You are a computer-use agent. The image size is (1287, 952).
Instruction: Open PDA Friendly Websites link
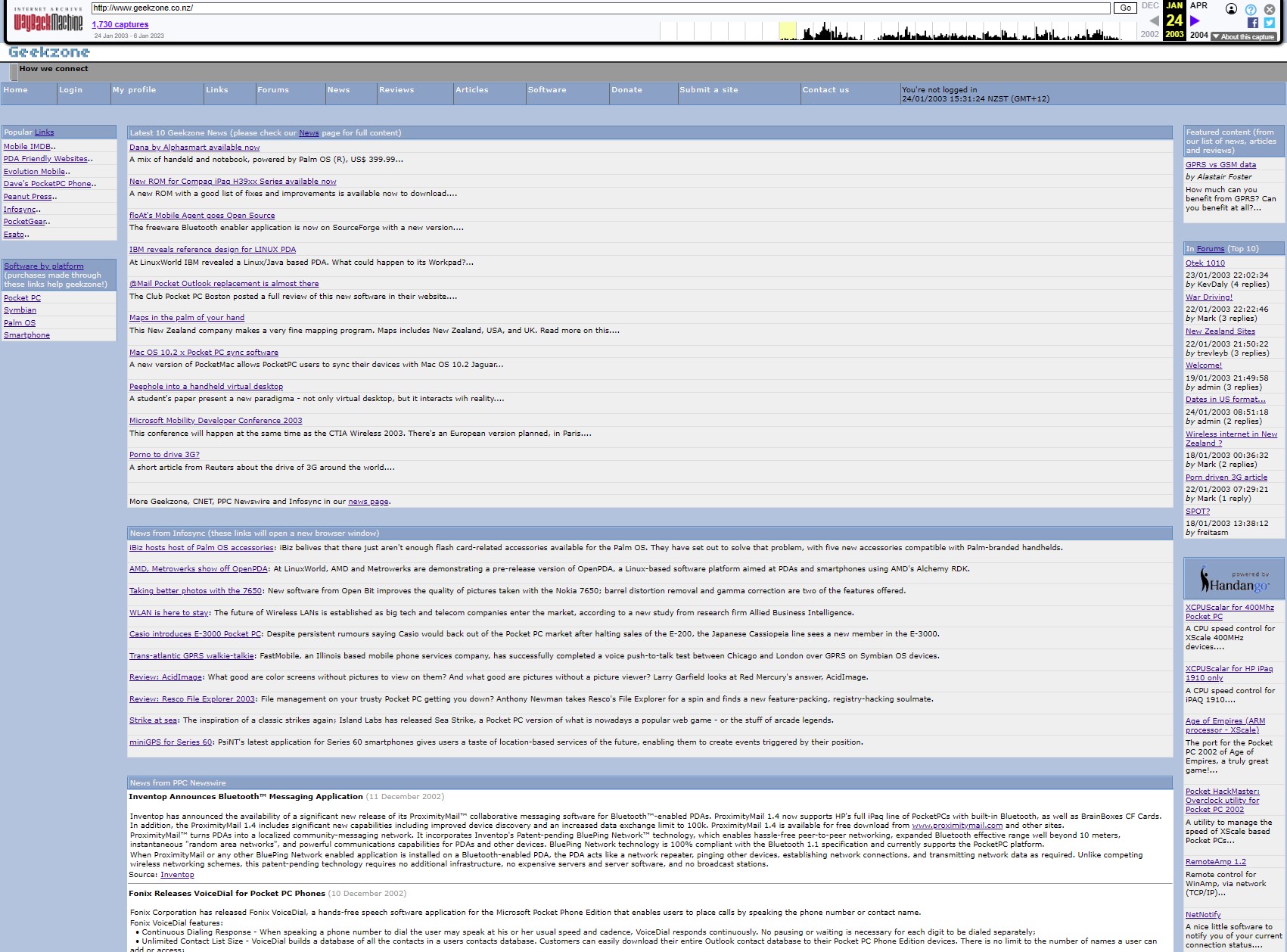click(x=45, y=159)
